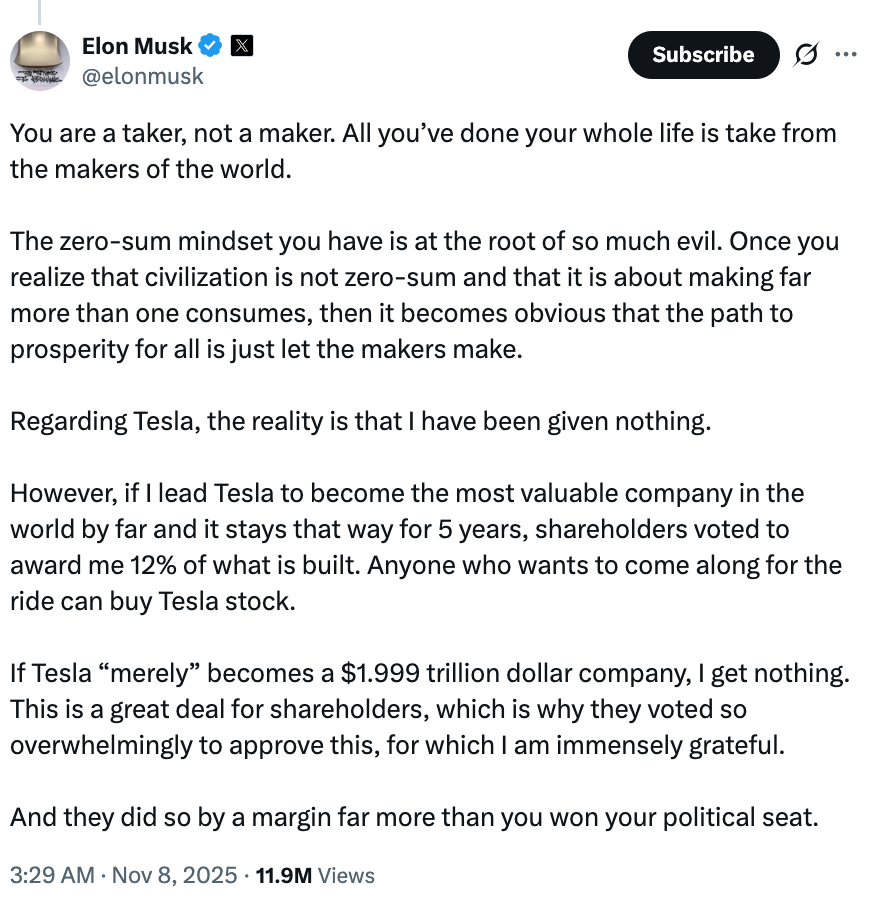This screenshot has width=882, height=910.
Task: Open the @elonmusk handle link
Action: coord(142,75)
